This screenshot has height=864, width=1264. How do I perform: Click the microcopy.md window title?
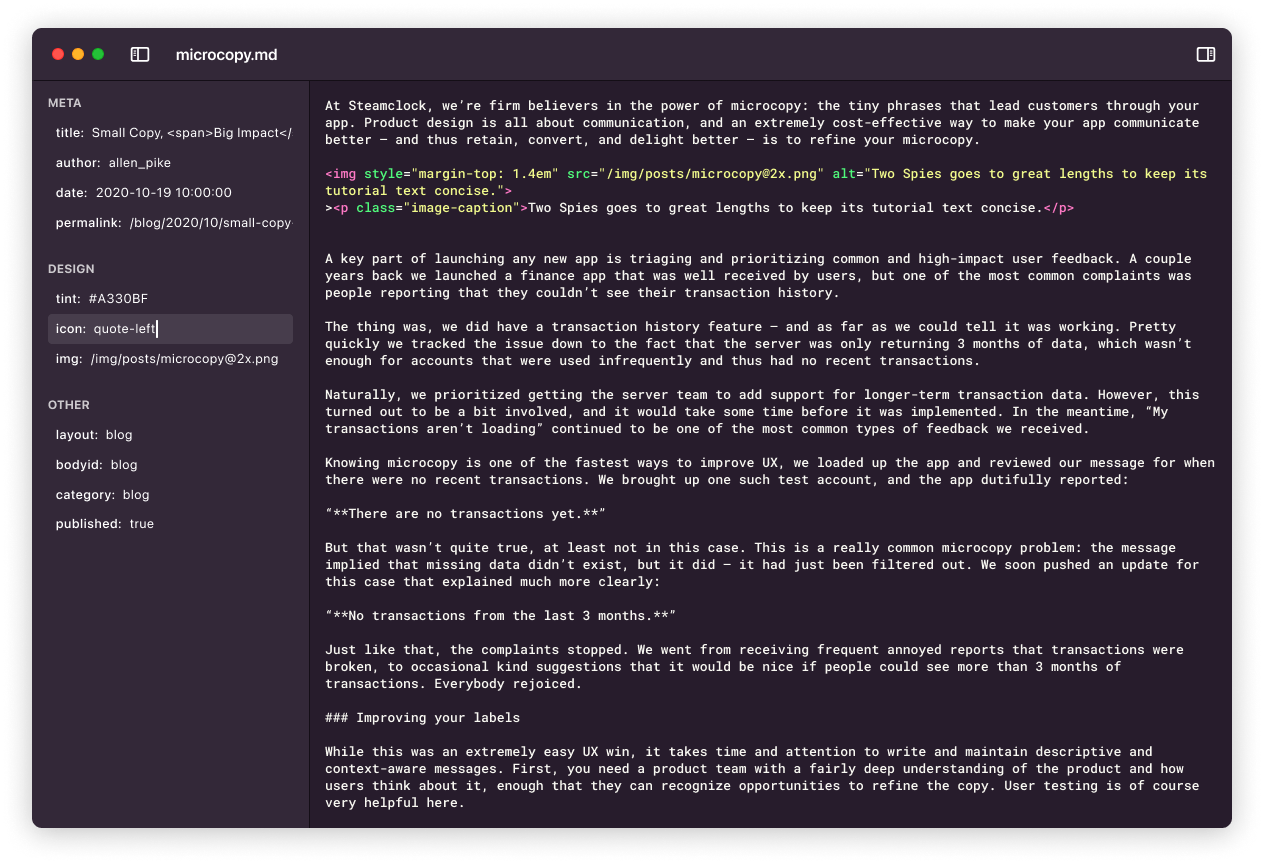pos(227,55)
